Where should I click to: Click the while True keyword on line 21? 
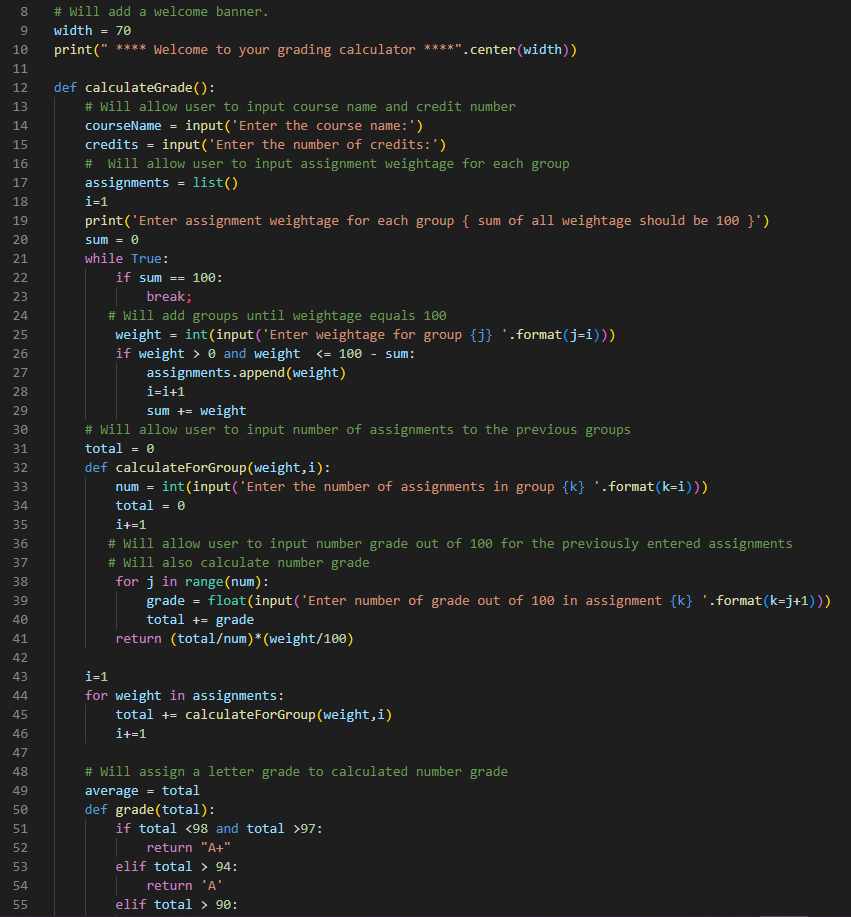coord(127,258)
